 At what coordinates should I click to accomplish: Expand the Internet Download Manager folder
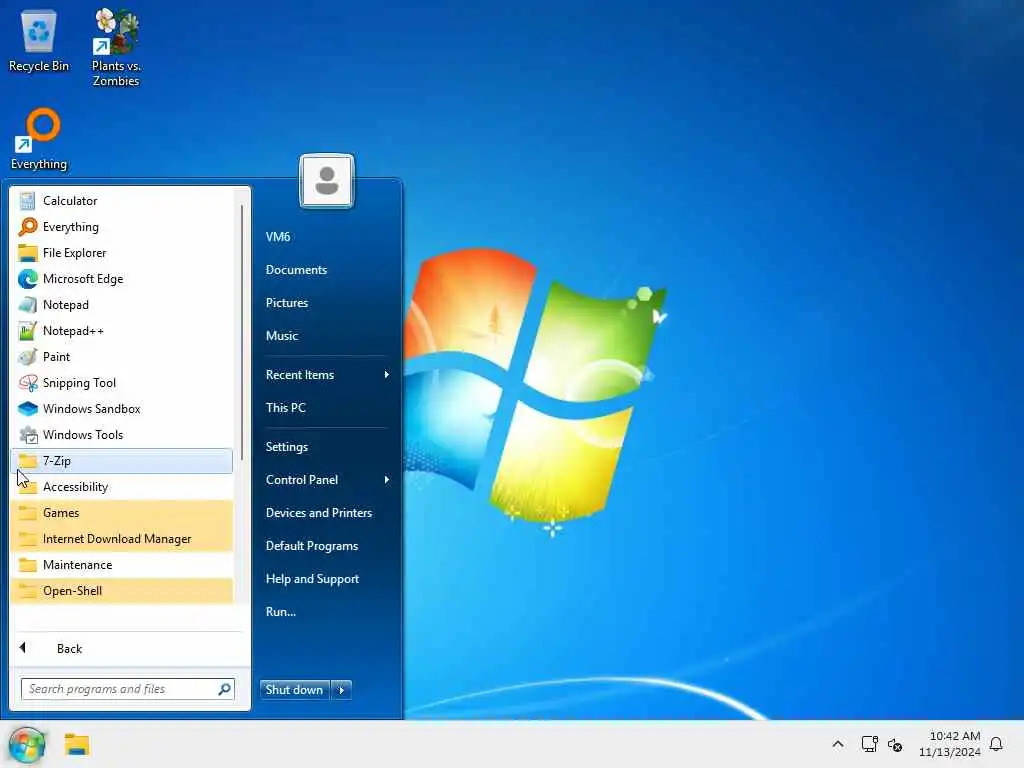coord(121,539)
